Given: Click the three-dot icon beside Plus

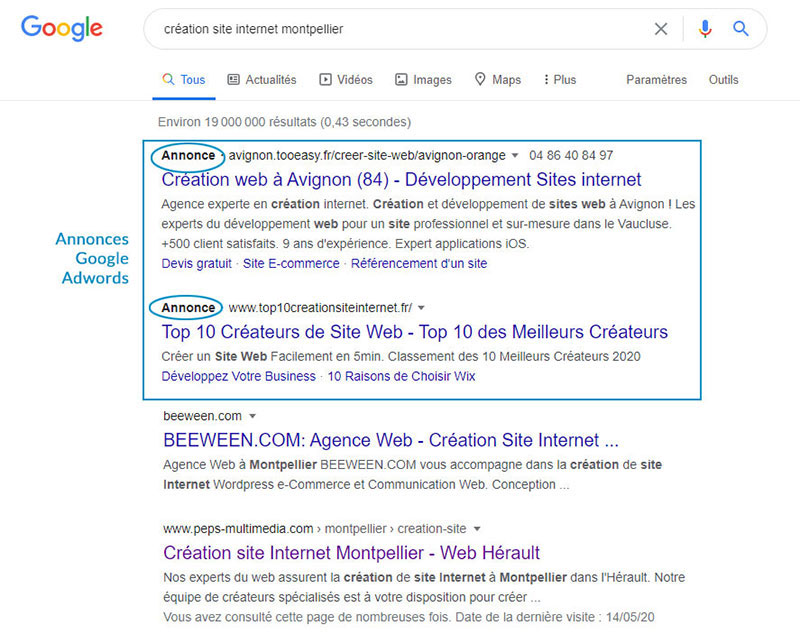Looking at the screenshot, I should 546,80.
